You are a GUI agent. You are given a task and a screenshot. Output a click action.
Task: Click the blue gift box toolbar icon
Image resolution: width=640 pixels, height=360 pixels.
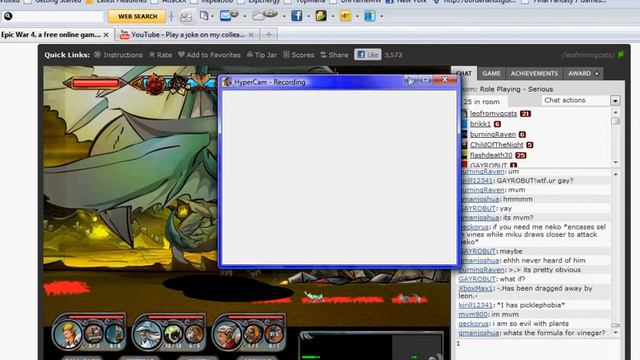[370, 16]
